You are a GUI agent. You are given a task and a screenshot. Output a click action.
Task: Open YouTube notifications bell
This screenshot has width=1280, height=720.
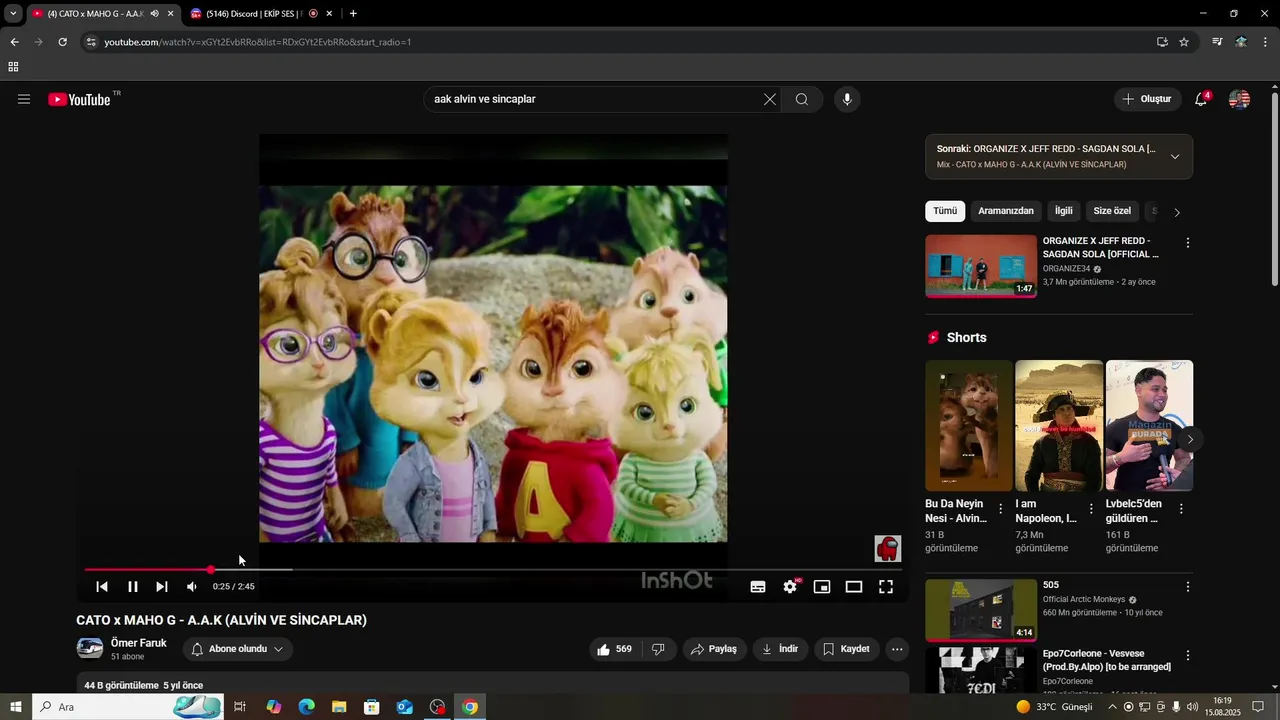coord(1201,99)
